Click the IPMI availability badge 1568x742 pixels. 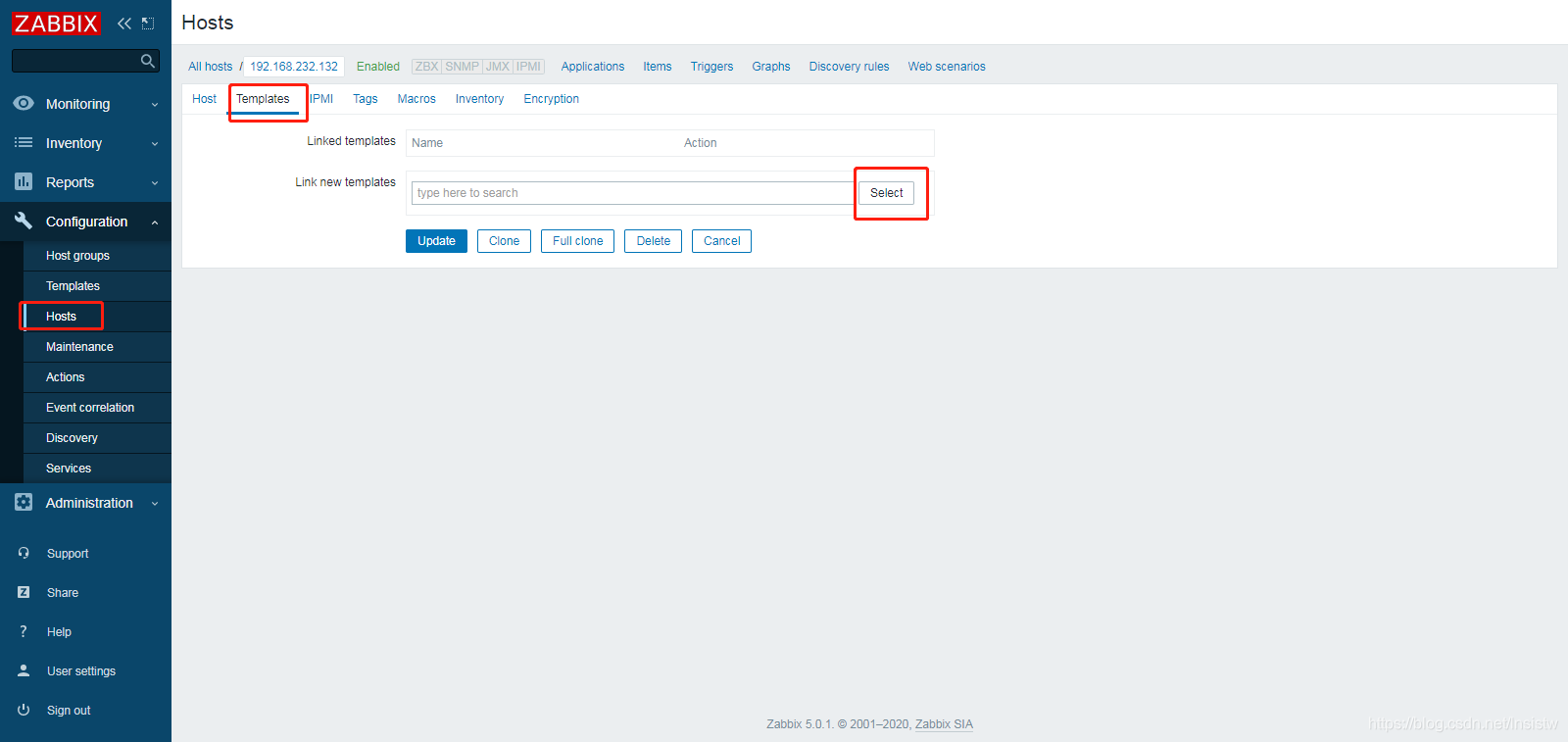point(529,67)
